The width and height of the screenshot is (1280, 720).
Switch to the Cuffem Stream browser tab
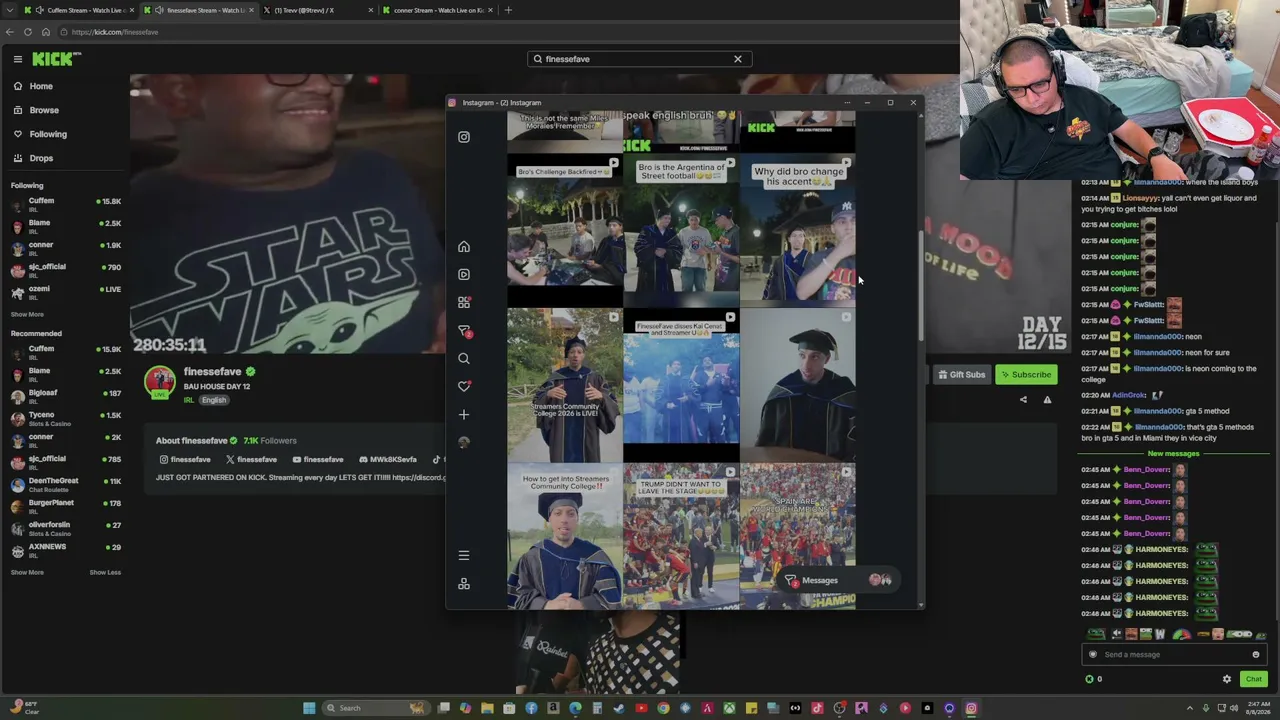[x=78, y=10]
